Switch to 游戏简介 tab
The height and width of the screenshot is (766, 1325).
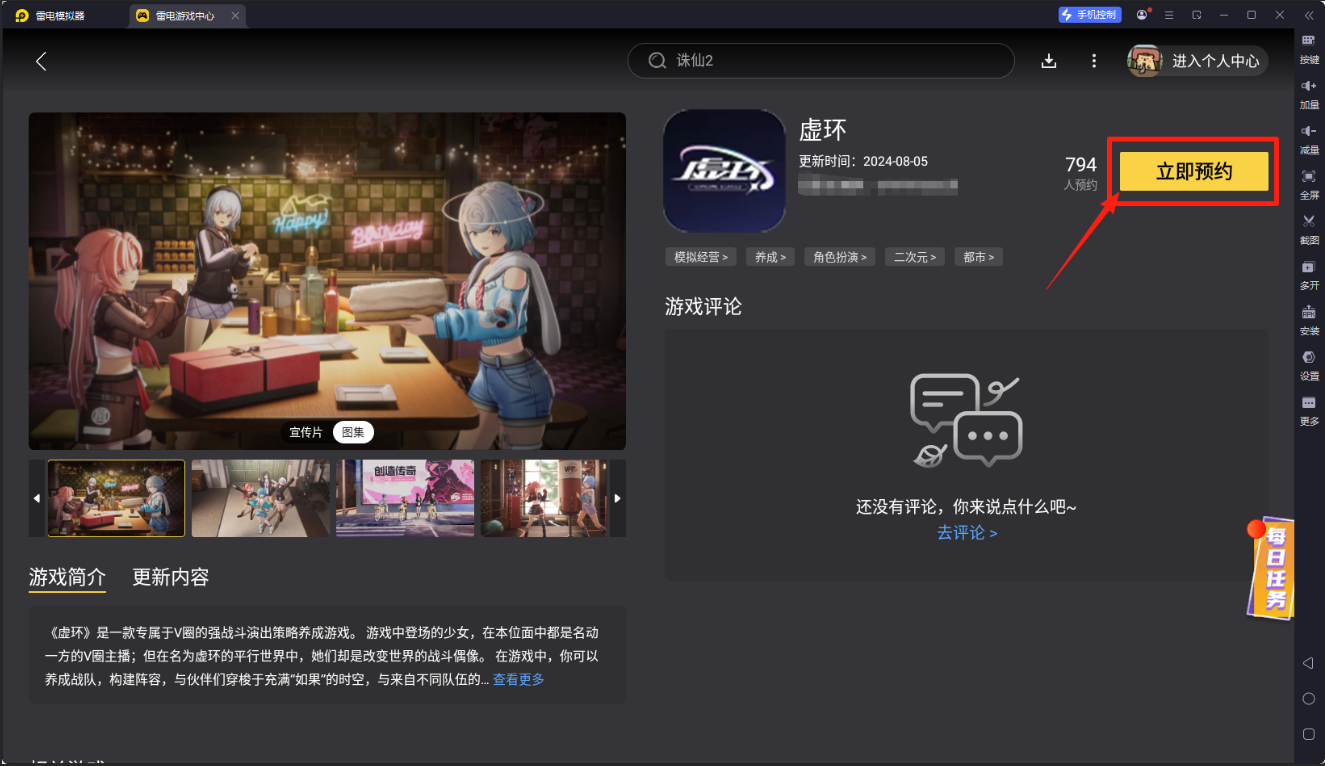[67, 577]
